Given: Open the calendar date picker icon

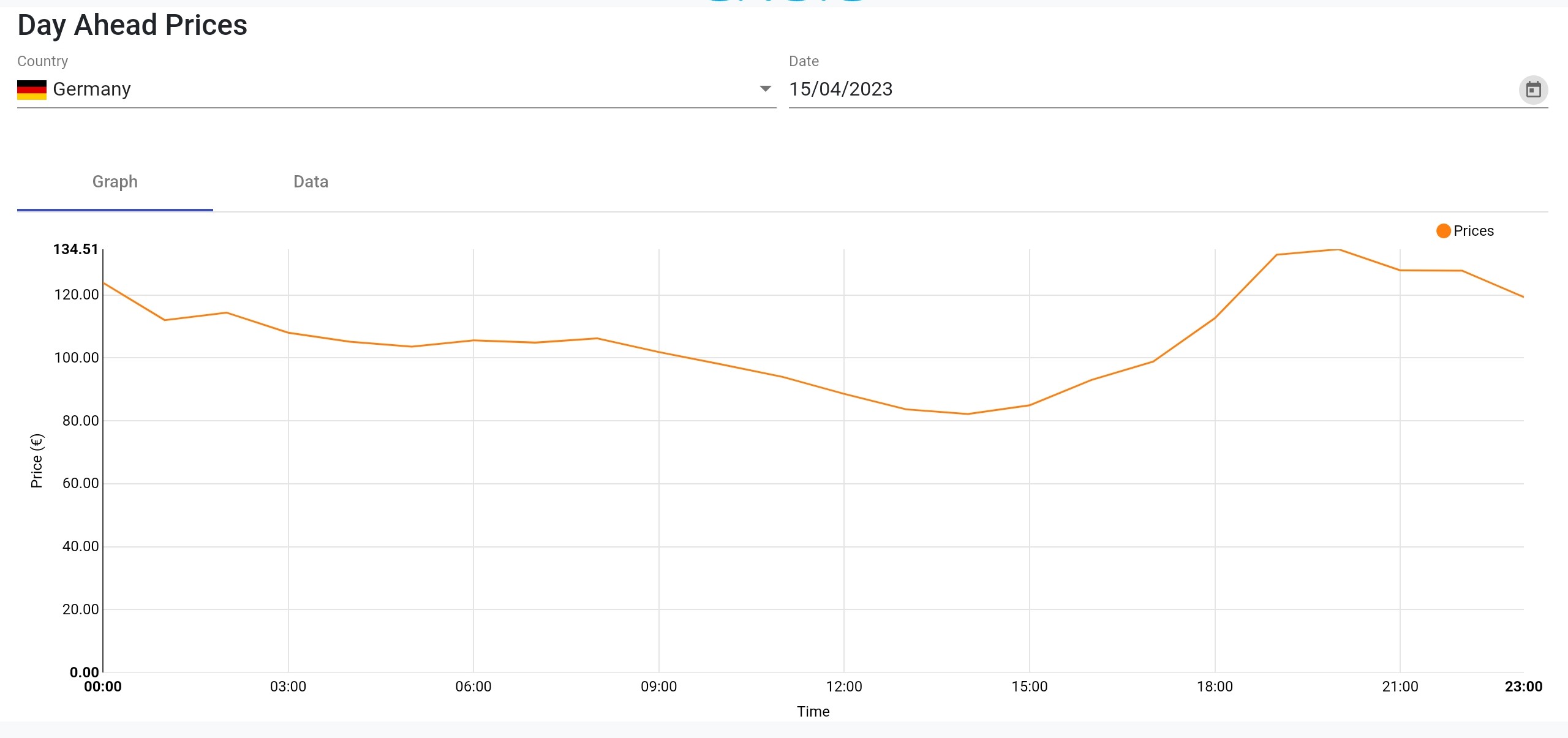Looking at the screenshot, I should [x=1533, y=90].
